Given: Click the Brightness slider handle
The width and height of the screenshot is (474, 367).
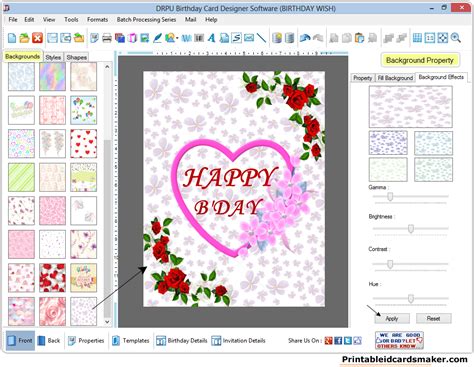Looking at the screenshot, I should tap(411, 229).
